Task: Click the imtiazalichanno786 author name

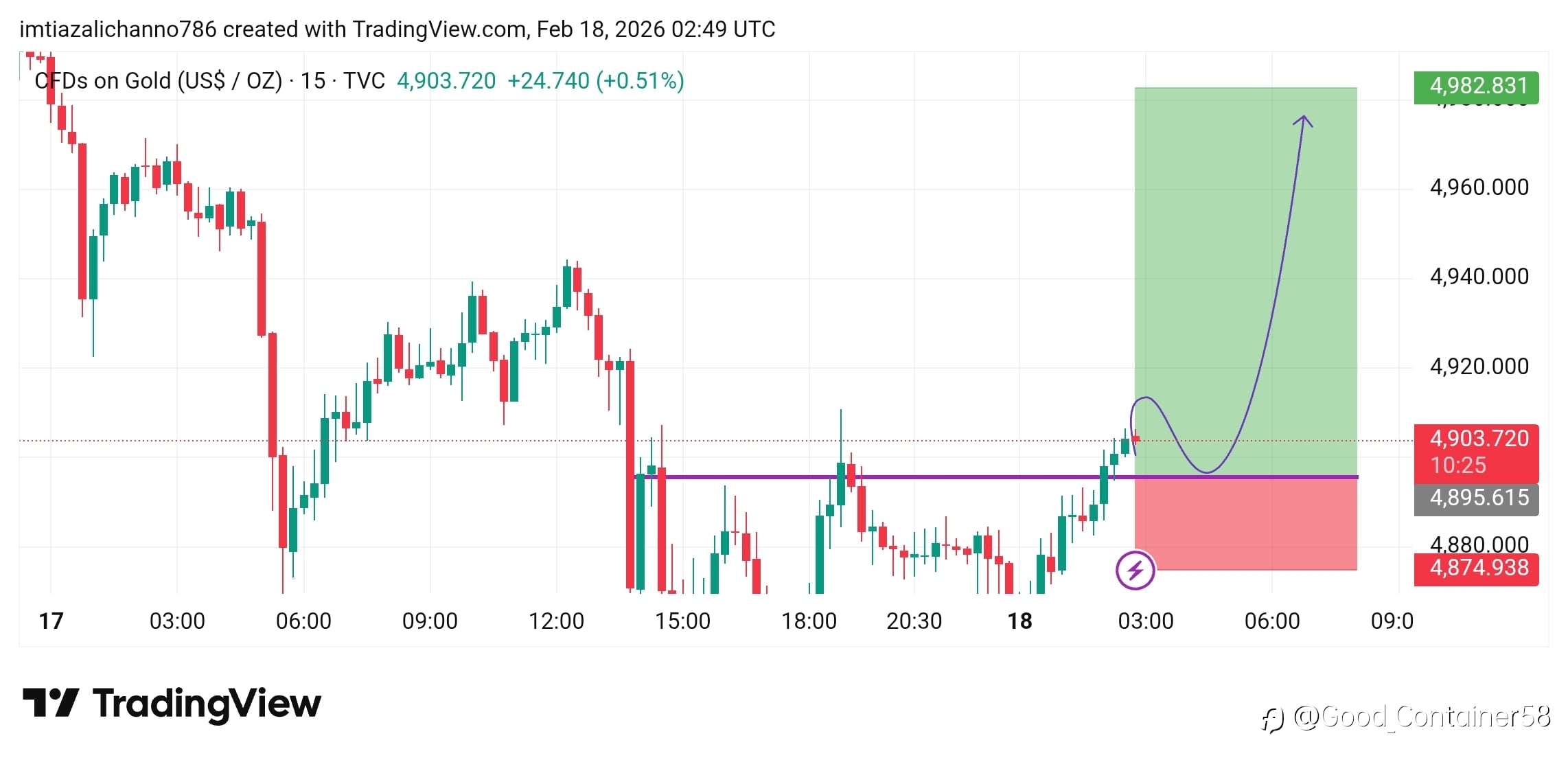Action: [117, 30]
